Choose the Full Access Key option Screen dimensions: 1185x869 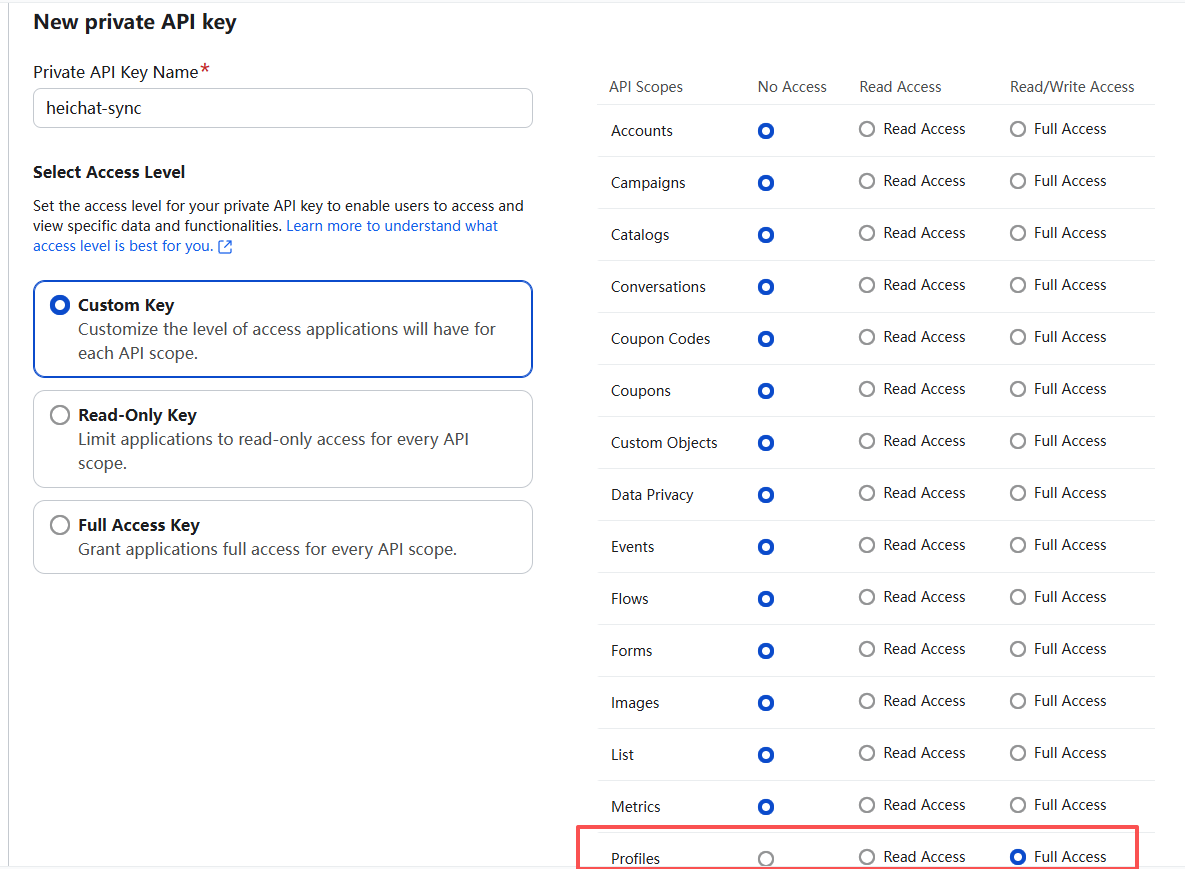(60, 526)
